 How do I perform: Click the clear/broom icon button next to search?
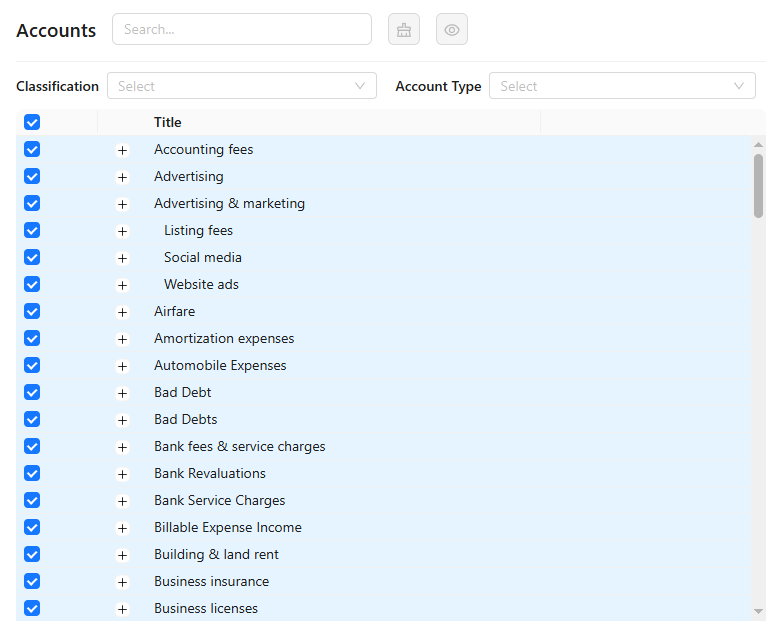[404, 30]
